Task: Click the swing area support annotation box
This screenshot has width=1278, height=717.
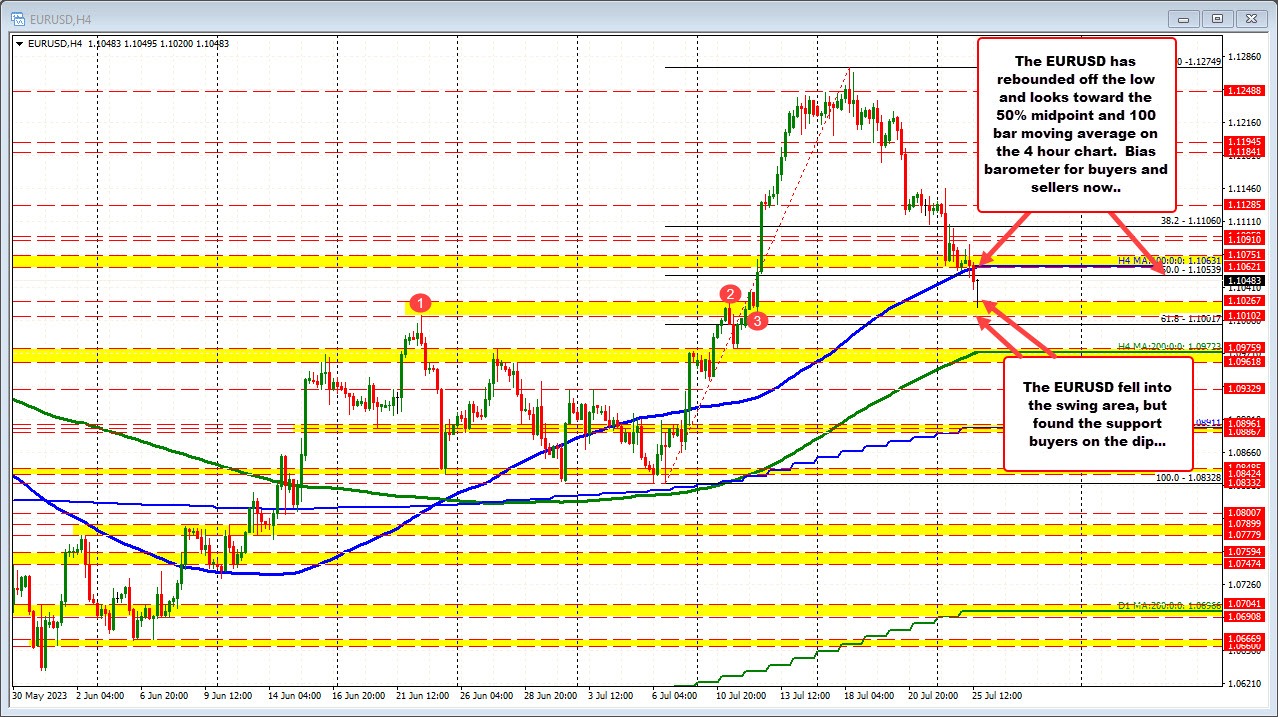Action: [1097, 415]
